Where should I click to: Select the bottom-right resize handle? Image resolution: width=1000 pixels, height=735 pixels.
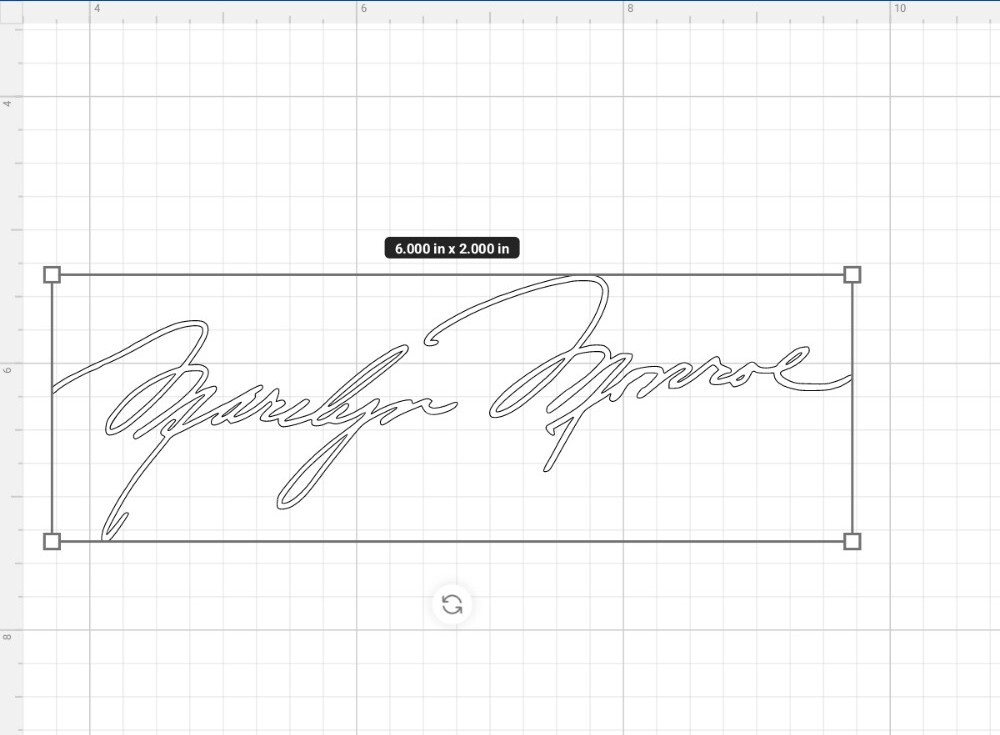(852, 542)
